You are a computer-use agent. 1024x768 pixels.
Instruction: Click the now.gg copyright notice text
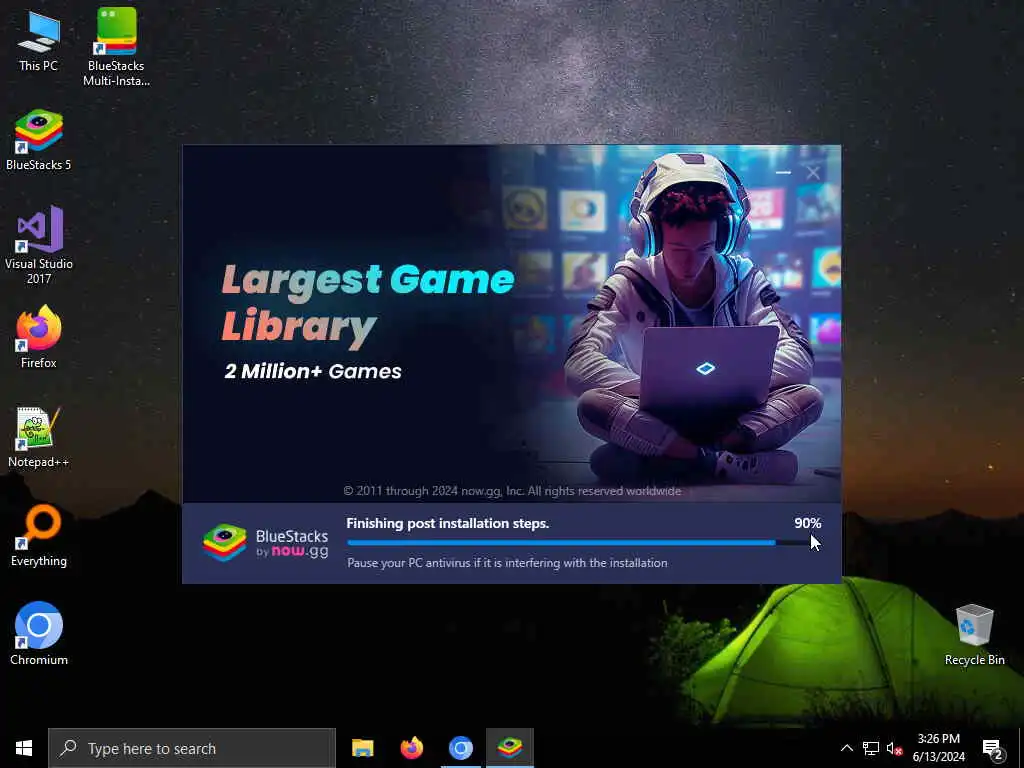click(x=512, y=490)
